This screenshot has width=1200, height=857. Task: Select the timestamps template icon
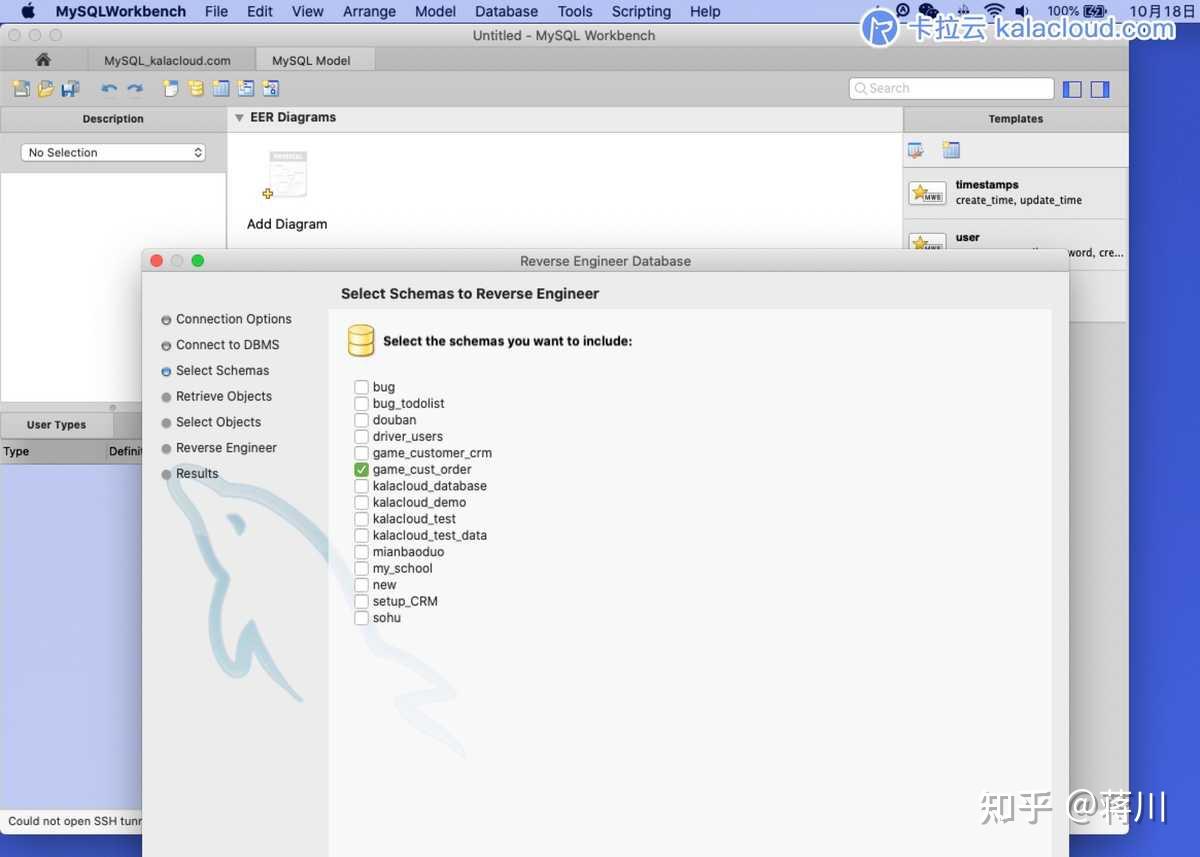tap(927, 193)
